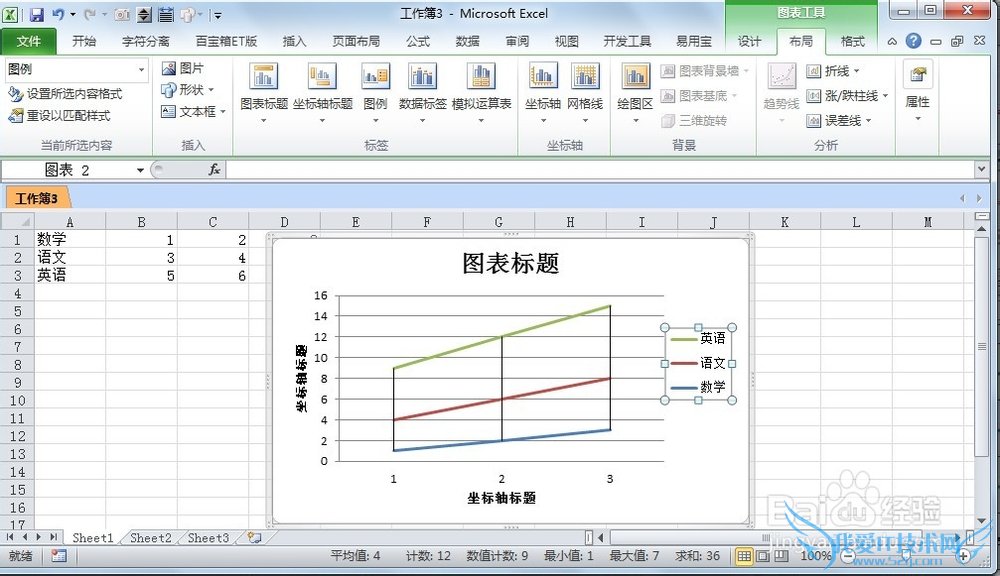
Task: Switch to Normal view in status bar
Action: click(x=744, y=556)
